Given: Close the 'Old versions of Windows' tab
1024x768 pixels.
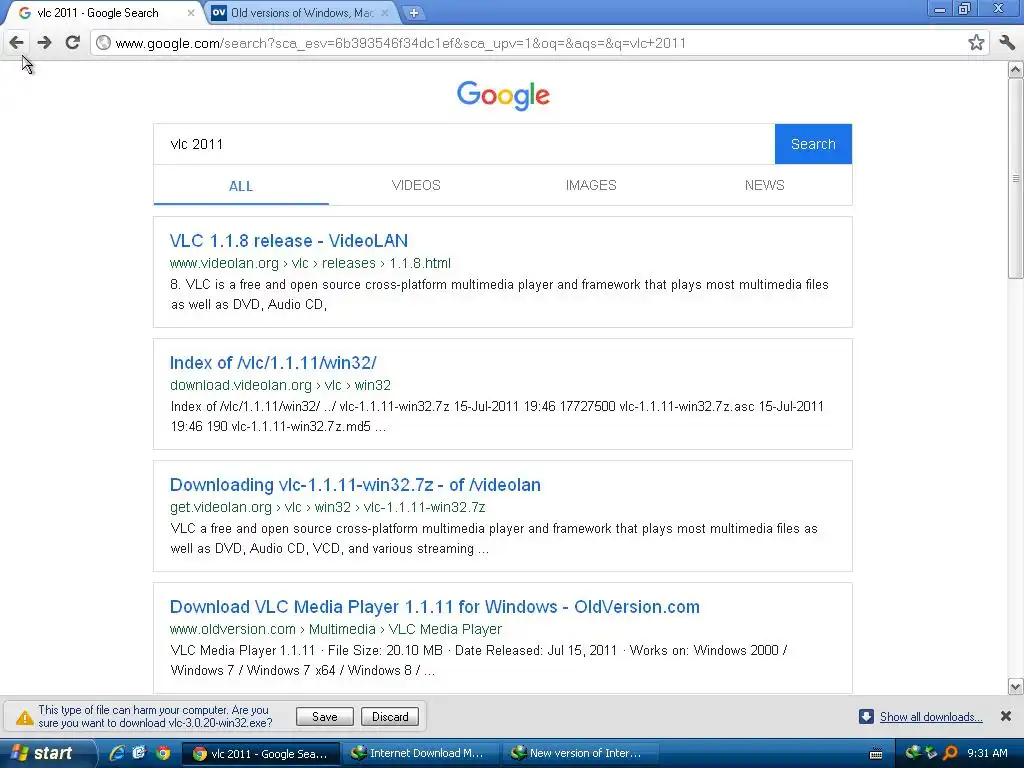Looking at the screenshot, I should [x=385, y=12].
